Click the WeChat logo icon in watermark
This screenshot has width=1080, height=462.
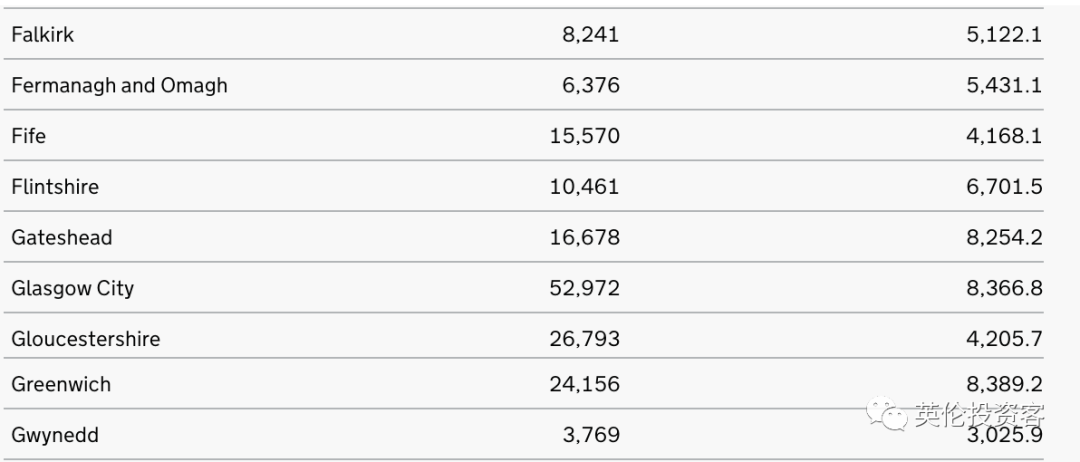tap(886, 414)
